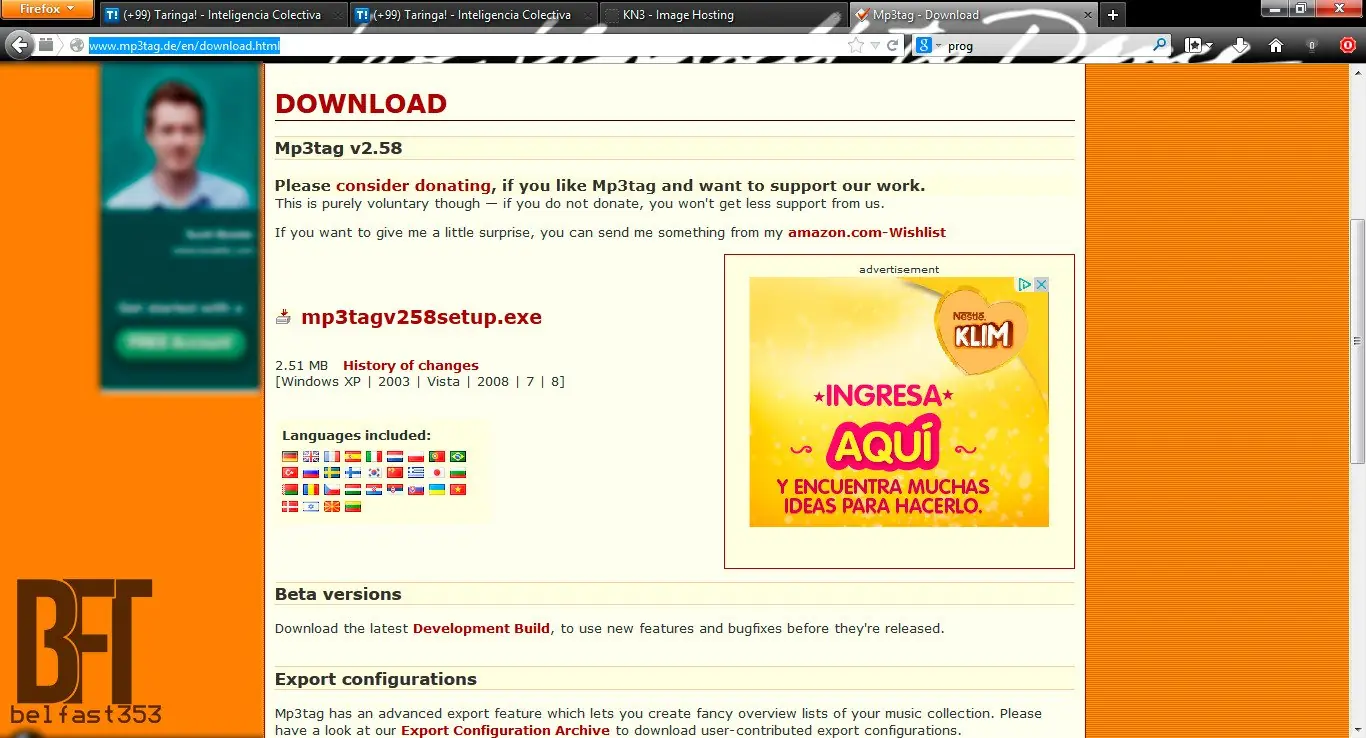
Task: Click the Greek flag icon
Action: coord(416,473)
